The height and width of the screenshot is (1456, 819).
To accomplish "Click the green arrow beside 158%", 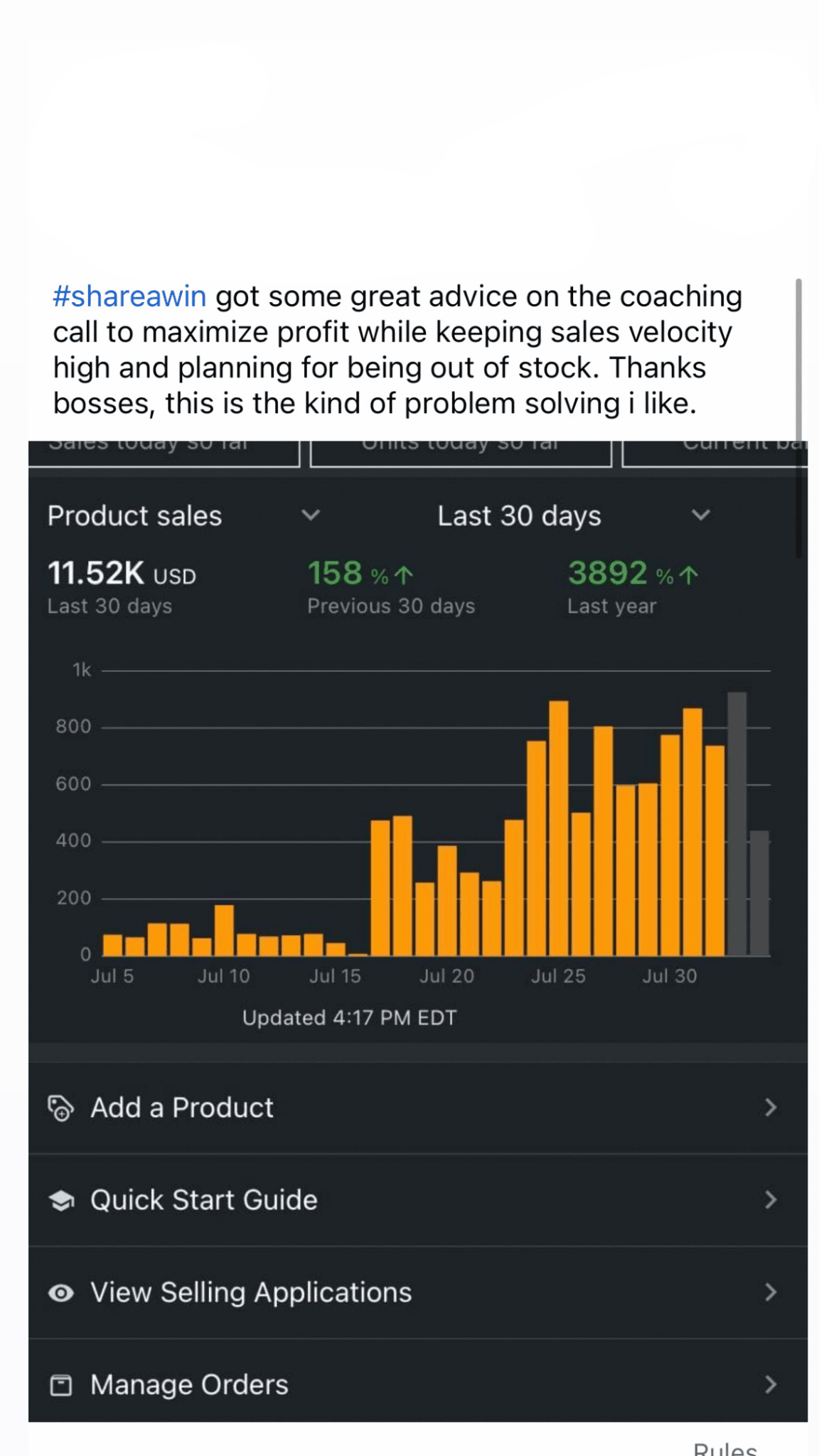I will coord(403,574).
